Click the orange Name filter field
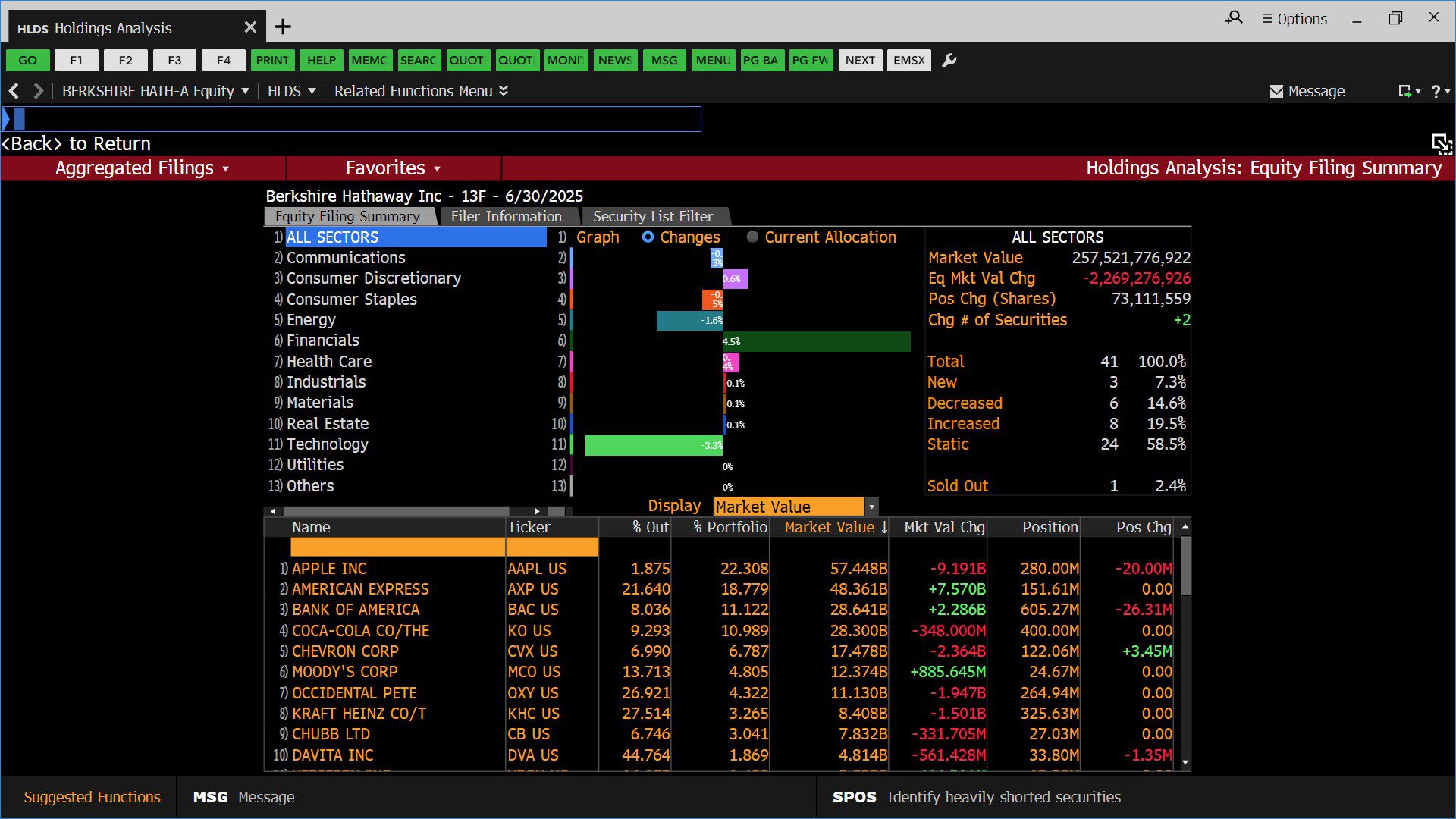The height and width of the screenshot is (819, 1456). (398, 548)
